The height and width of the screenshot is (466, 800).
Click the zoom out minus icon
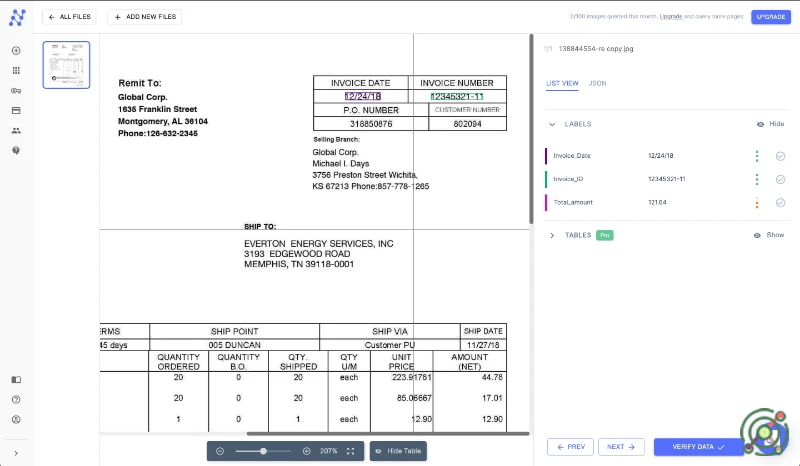(219, 451)
